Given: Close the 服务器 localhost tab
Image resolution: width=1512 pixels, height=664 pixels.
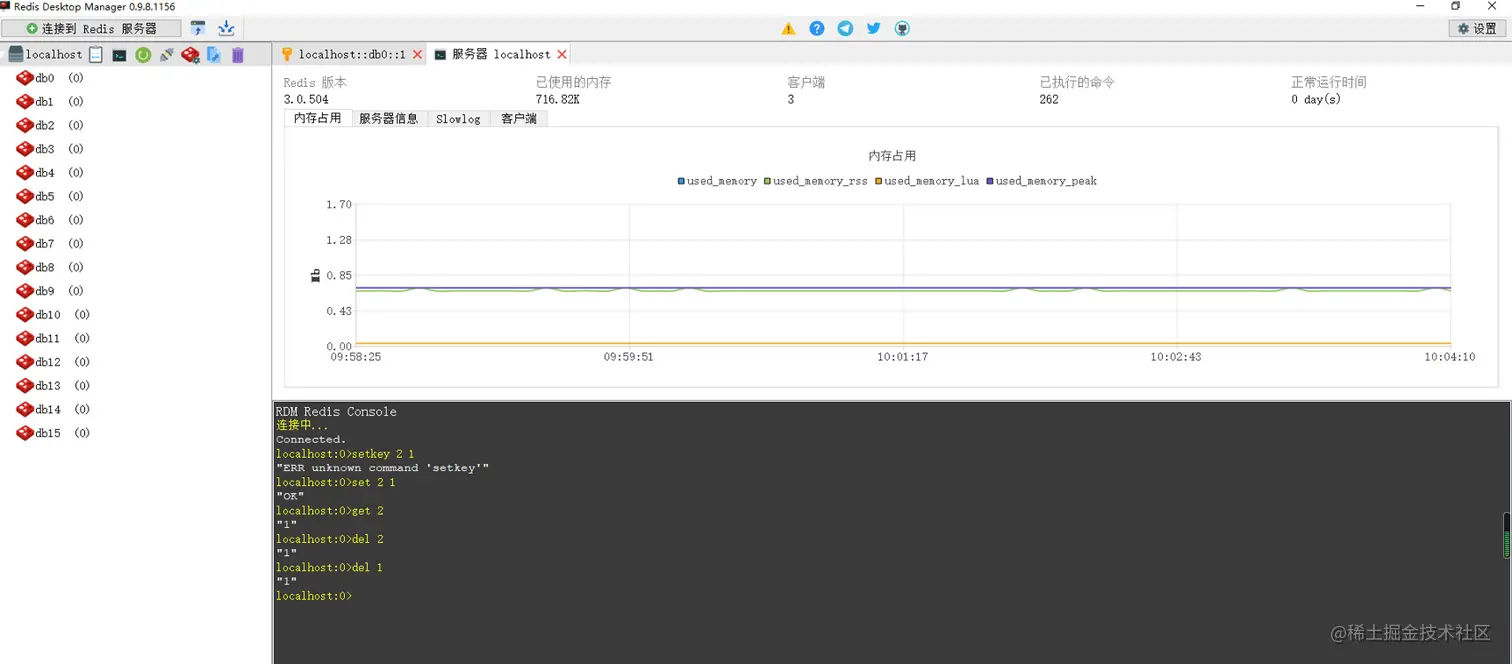Looking at the screenshot, I should 562,55.
